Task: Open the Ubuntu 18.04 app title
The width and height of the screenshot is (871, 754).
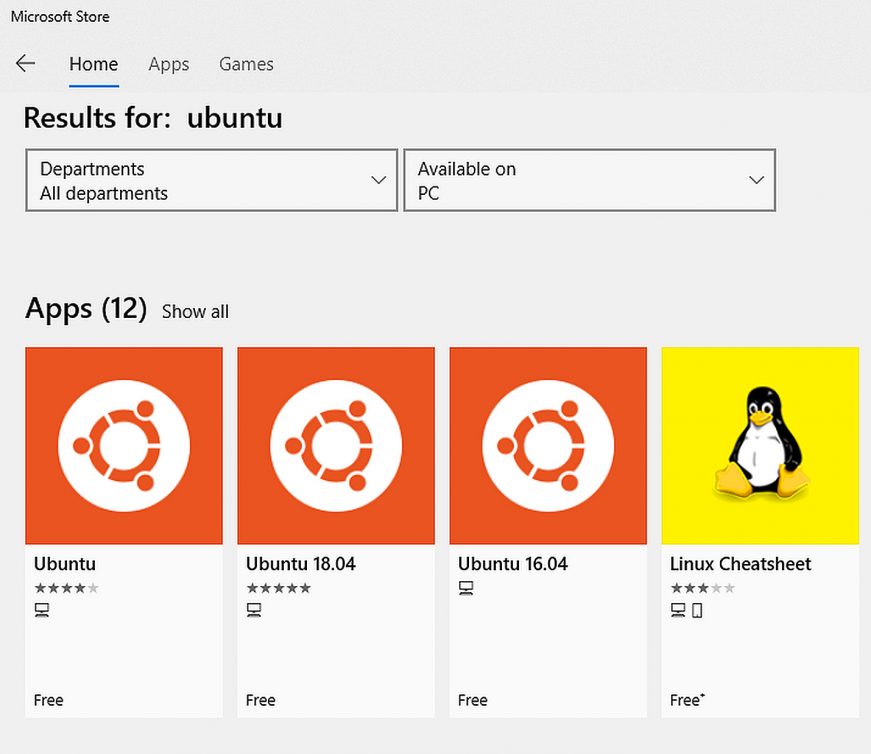Action: tap(301, 564)
